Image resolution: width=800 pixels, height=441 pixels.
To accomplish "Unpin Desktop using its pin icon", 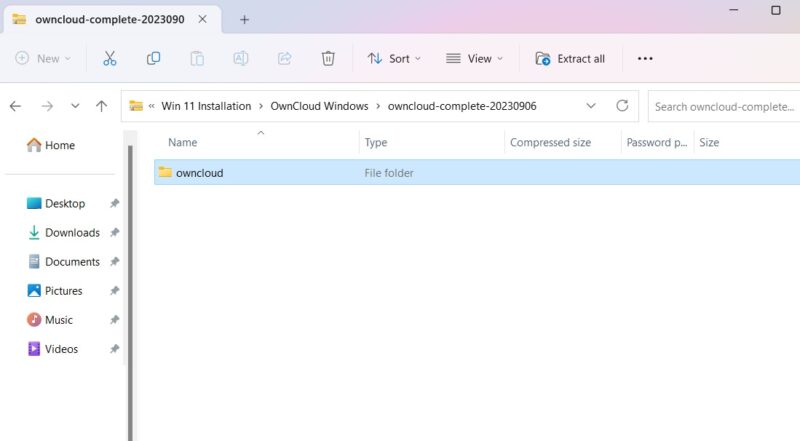I will pyautogui.click(x=114, y=203).
